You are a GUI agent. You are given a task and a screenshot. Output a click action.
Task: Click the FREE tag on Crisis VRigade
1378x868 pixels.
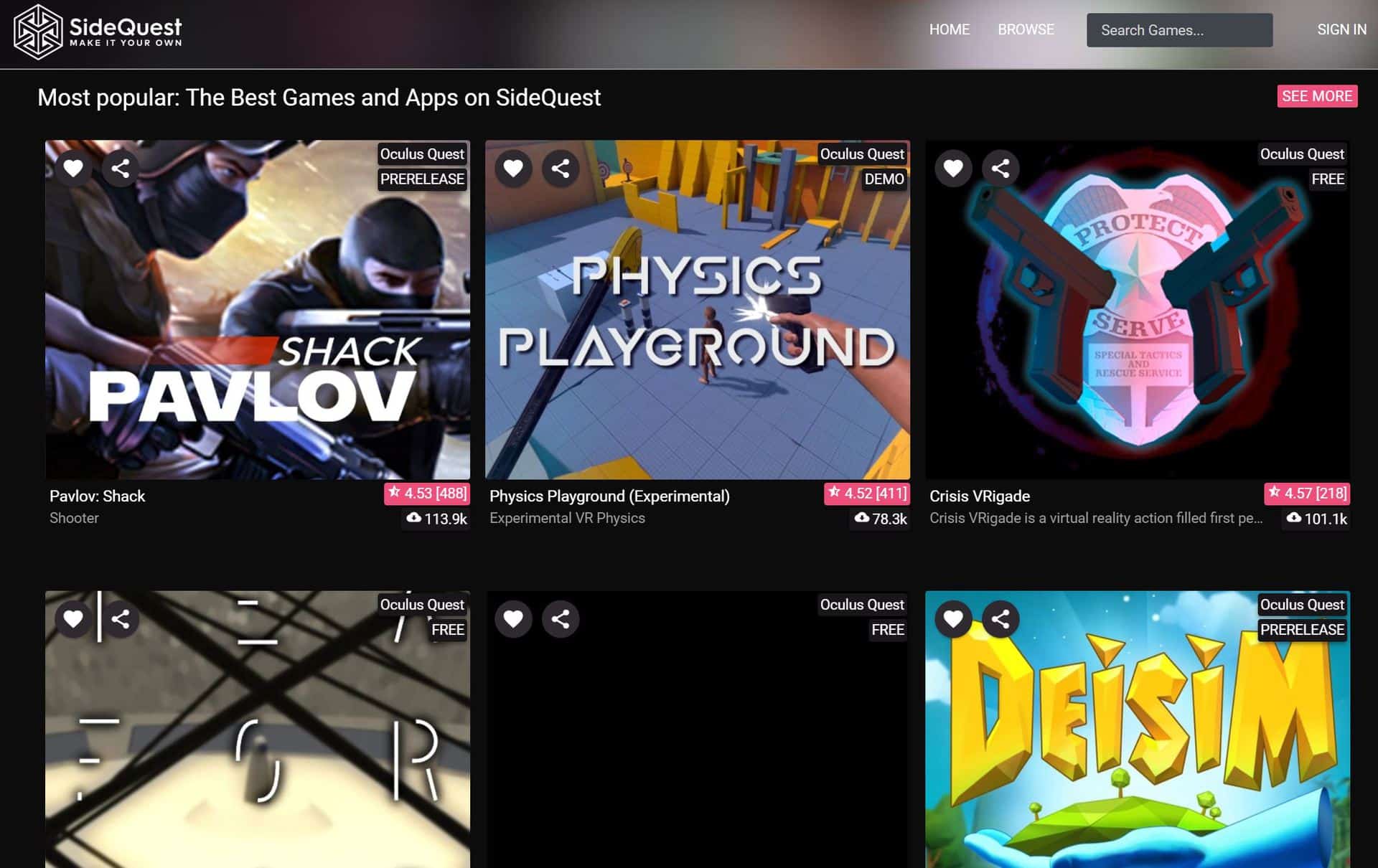(x=1328, y=179)
